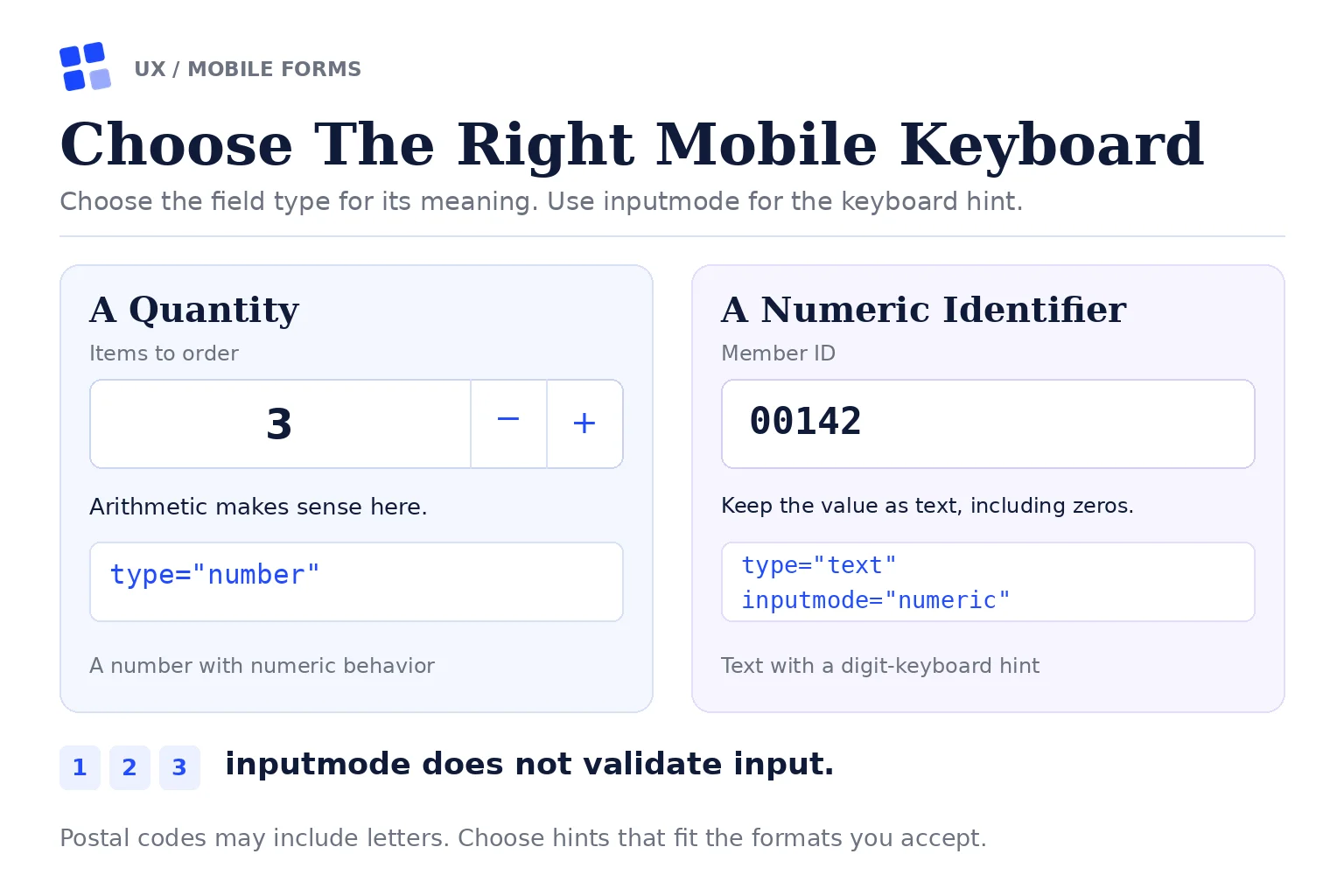
Task: Increase quantity with the plus button
Action: [584, 423]
